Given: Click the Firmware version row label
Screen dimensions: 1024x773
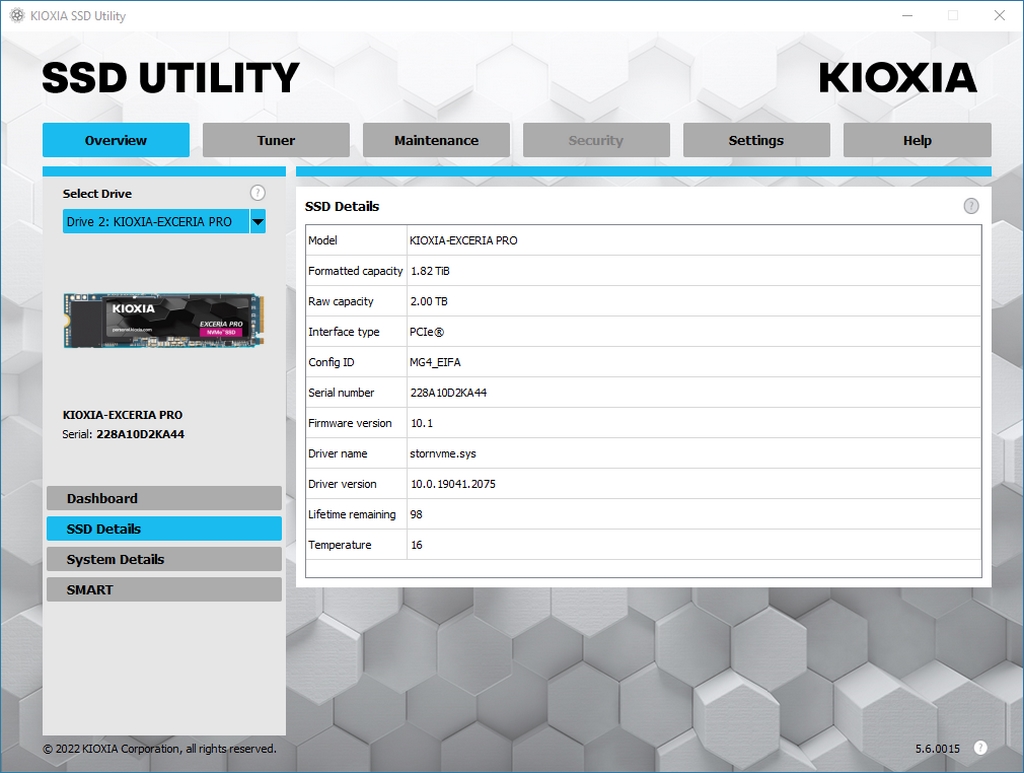Looking at the screenshot, I should pyautogui.click(x=350, y=423).
